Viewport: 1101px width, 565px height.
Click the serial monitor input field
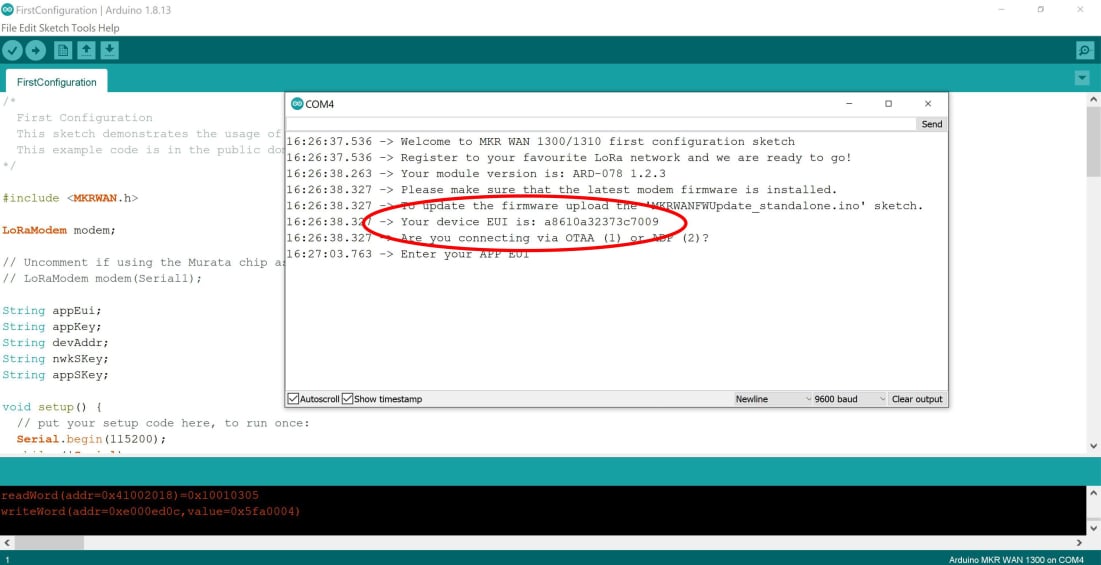[601, 124]
